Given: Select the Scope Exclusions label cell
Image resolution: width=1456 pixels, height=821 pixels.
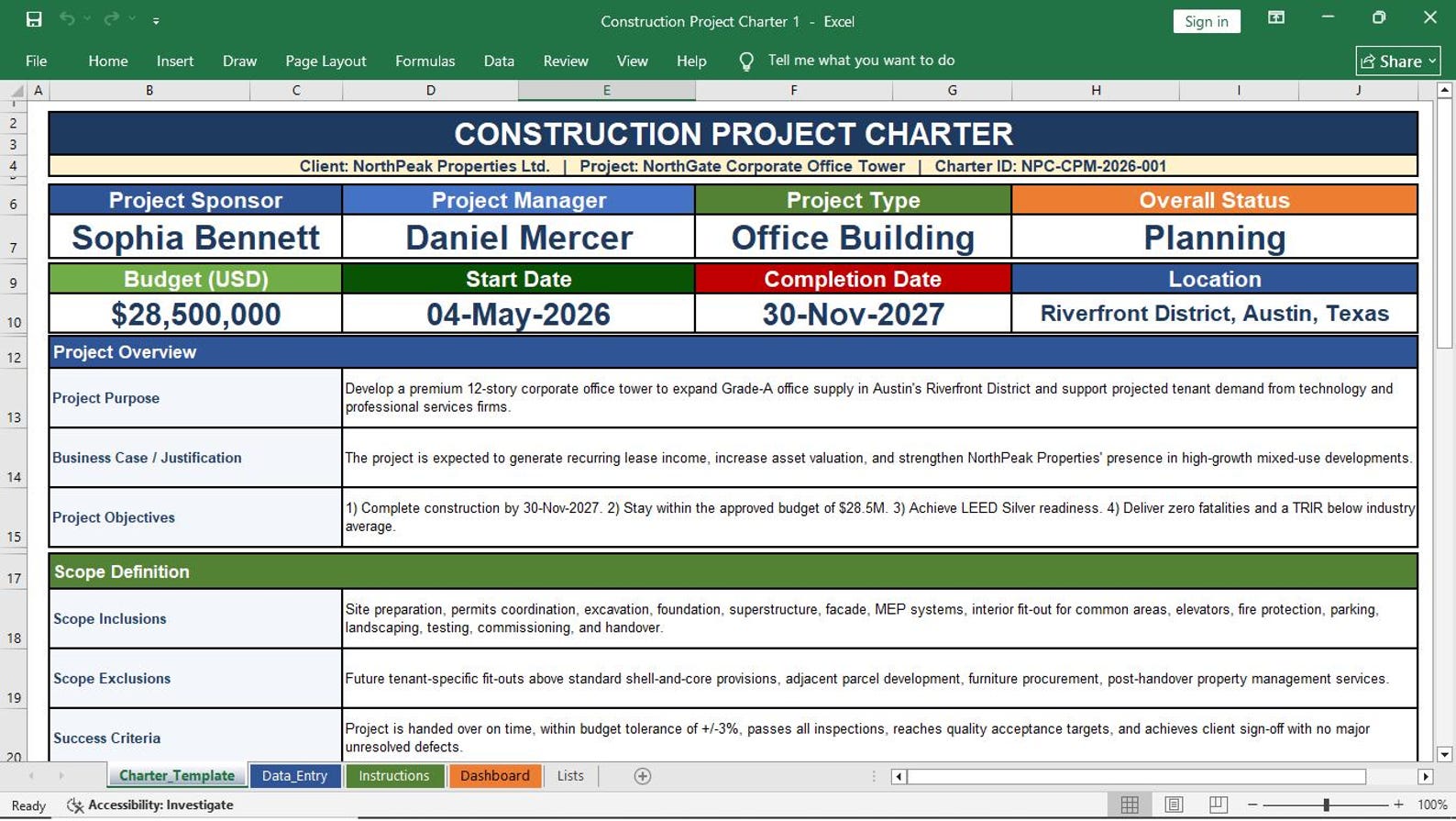Looking at the screenshot, I should click(195, 678).
